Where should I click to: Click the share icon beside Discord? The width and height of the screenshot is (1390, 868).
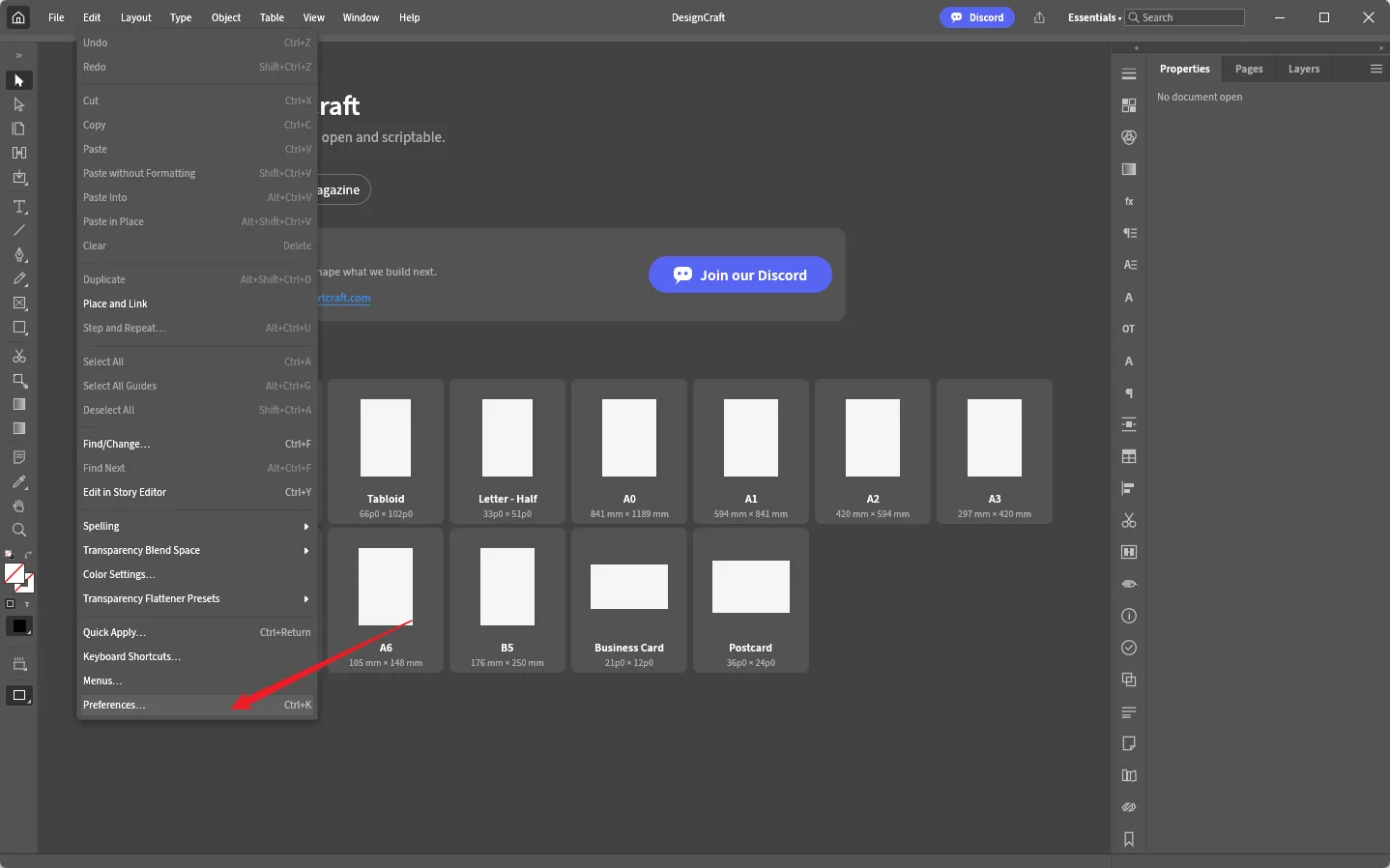point(1039,17)
